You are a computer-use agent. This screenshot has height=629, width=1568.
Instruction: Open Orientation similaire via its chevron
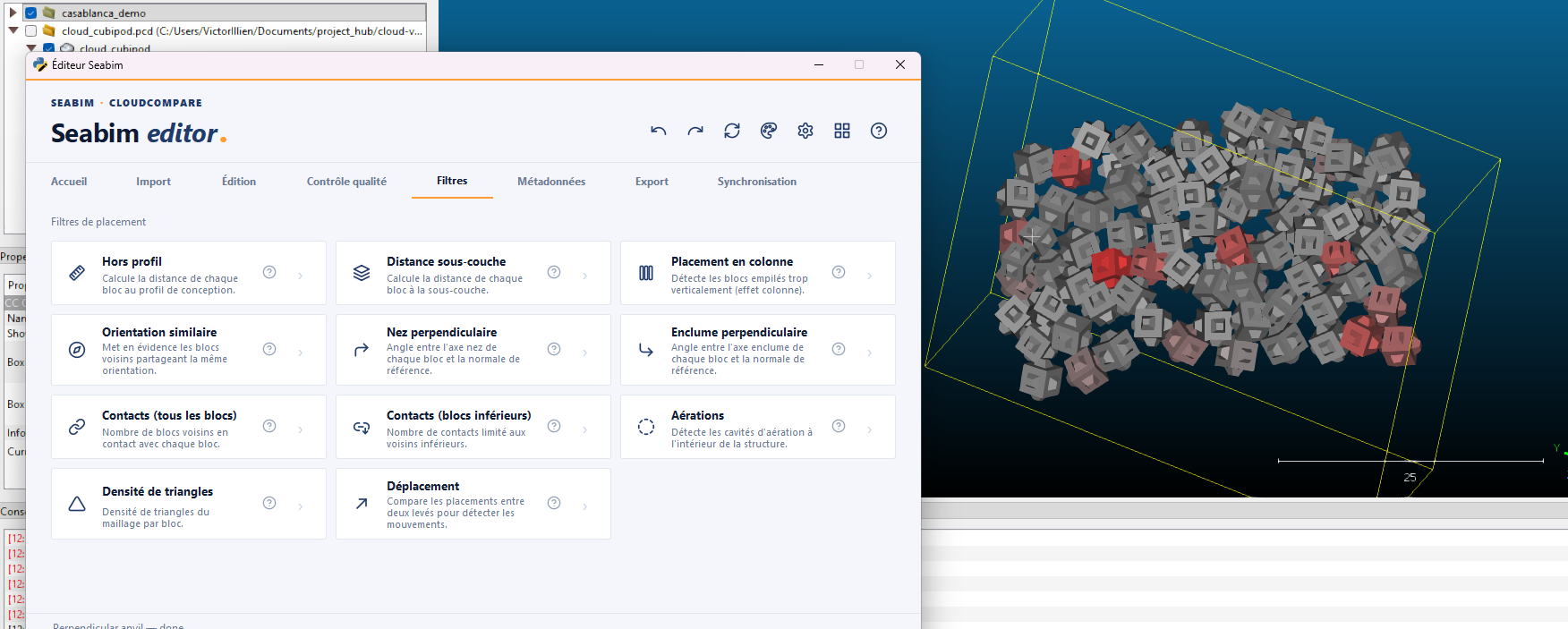(x=300, y=353)
